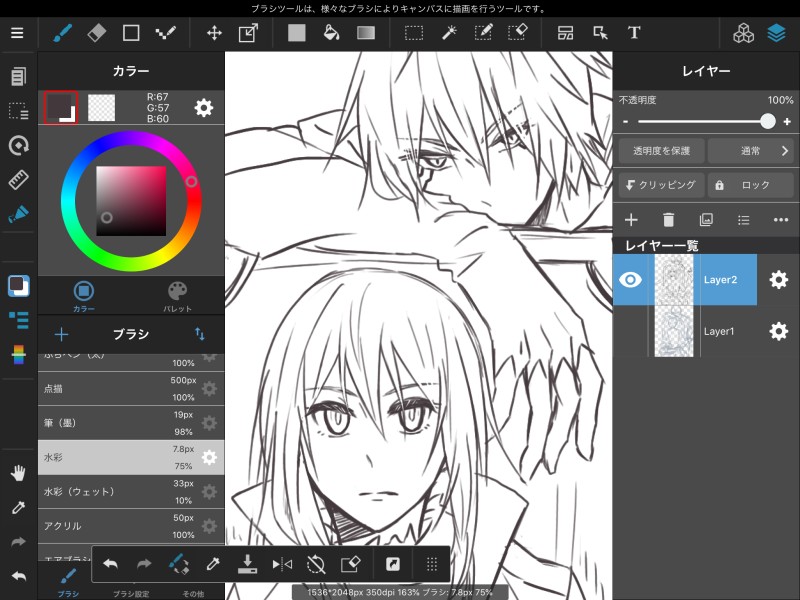Select the Text tool
Viewport: 800px width, 600px height.
coord(634,33)
